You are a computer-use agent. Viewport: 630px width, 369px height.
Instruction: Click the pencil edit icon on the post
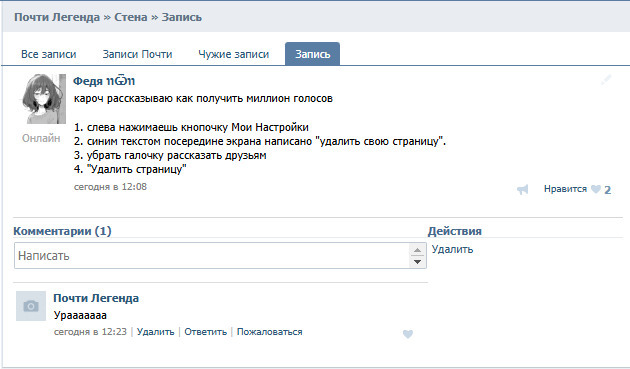pyautogui.click(x=606, y=80)
